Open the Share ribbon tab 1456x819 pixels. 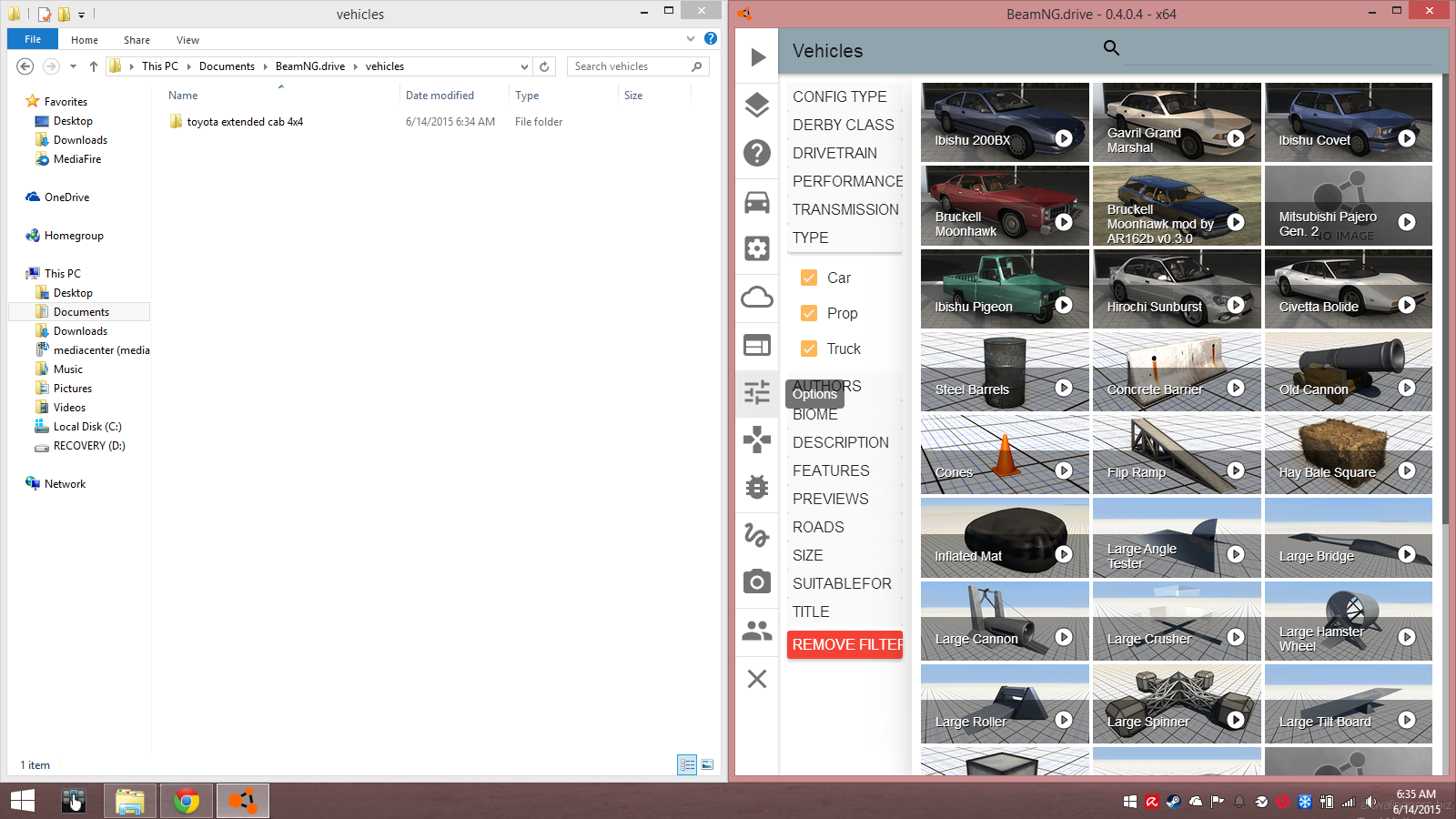(137, 40)
